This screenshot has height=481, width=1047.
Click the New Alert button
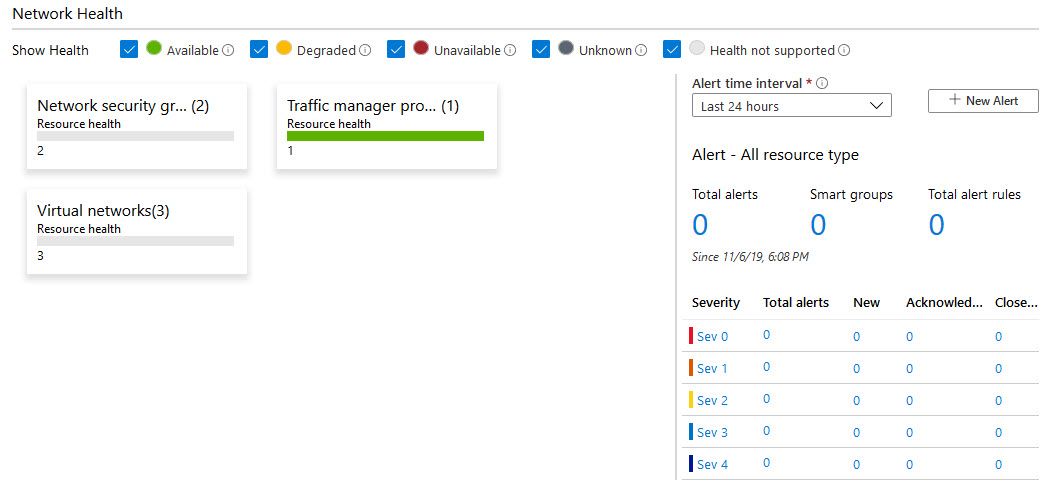(x=983, y=101)
